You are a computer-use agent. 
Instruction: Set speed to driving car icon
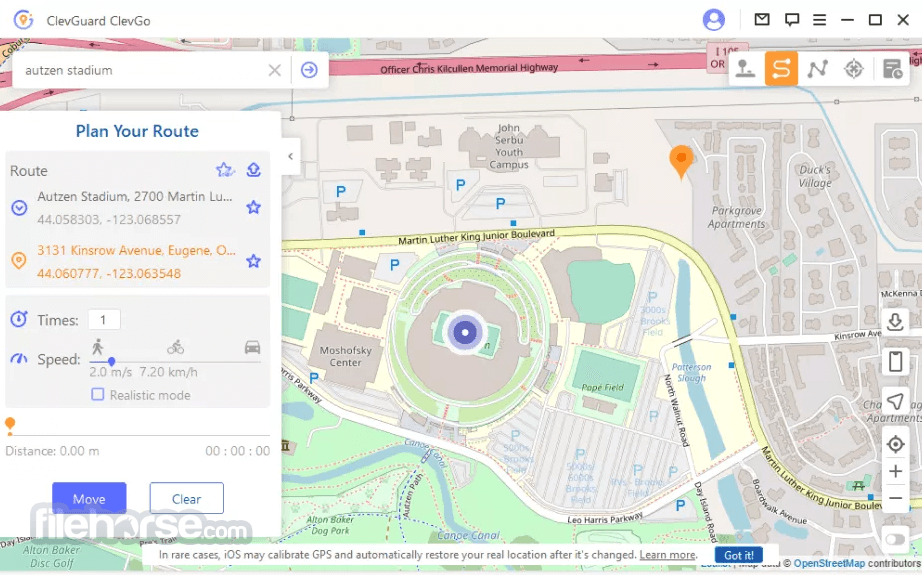(x=252, y=347)
